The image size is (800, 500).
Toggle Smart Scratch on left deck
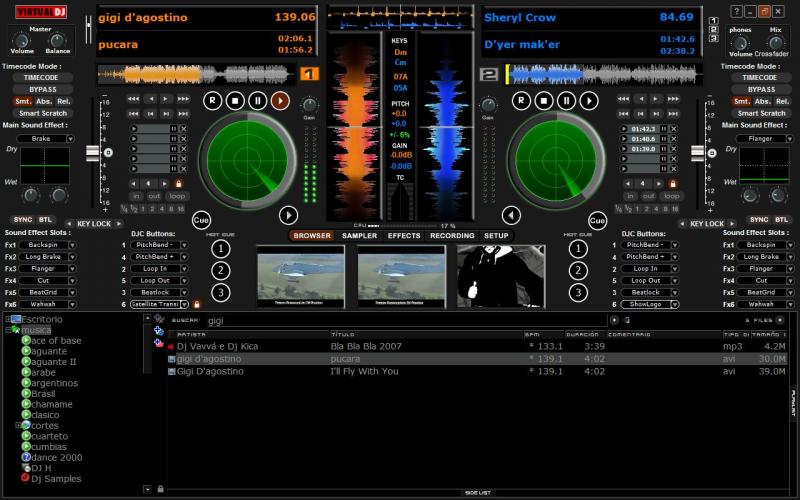click(43, 113)
